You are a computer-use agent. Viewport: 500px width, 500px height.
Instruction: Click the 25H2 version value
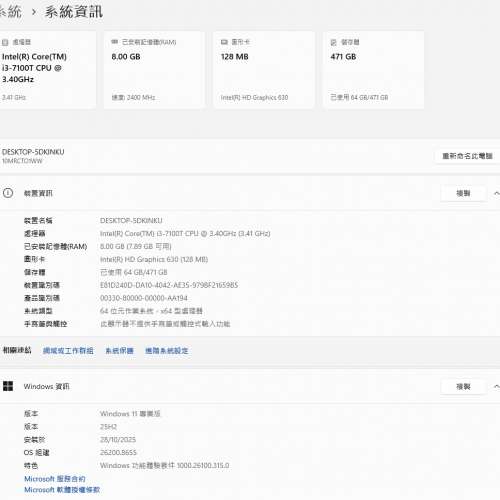pyautogui.click(x=108, y=427)
